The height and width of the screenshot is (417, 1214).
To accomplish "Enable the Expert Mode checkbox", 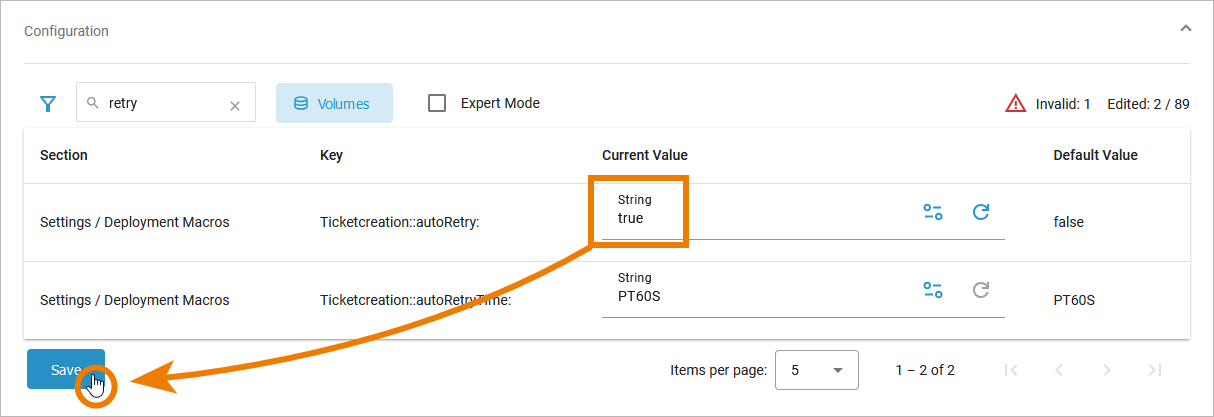I will (437, 103).
